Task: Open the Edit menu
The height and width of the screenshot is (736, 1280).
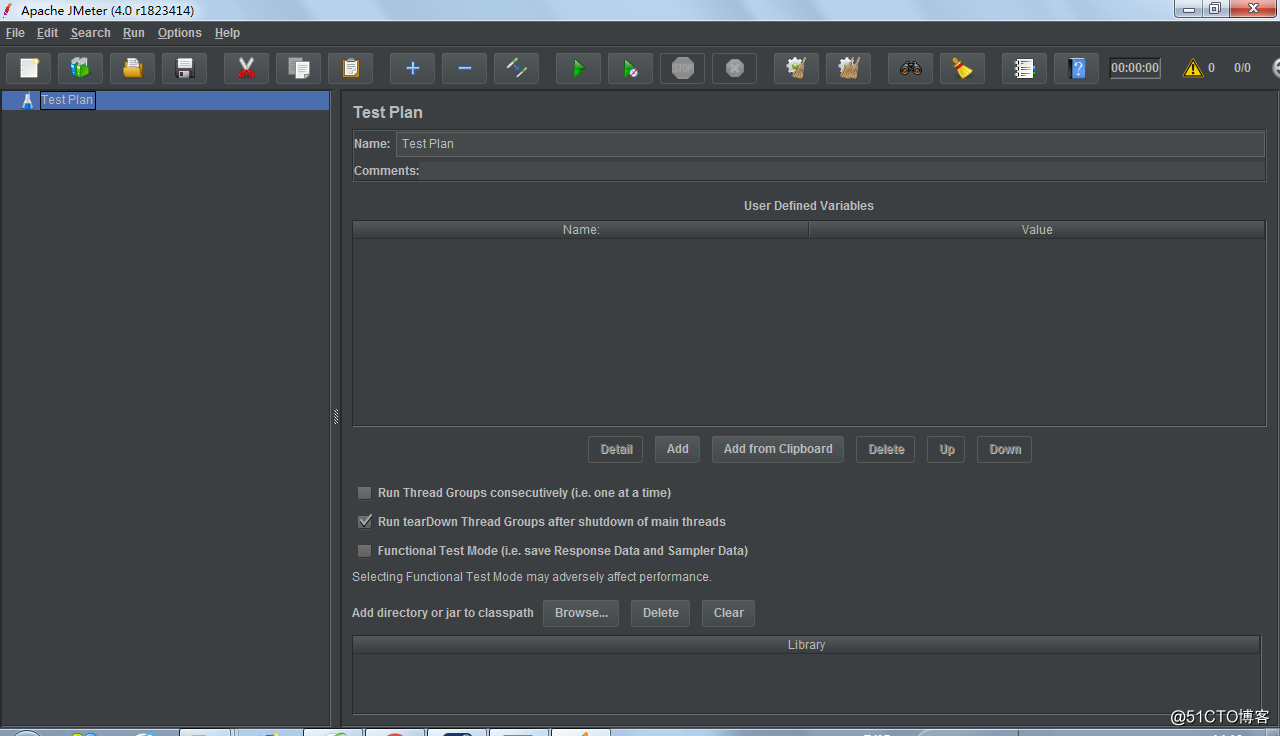Action: click(x=48, y=33)
